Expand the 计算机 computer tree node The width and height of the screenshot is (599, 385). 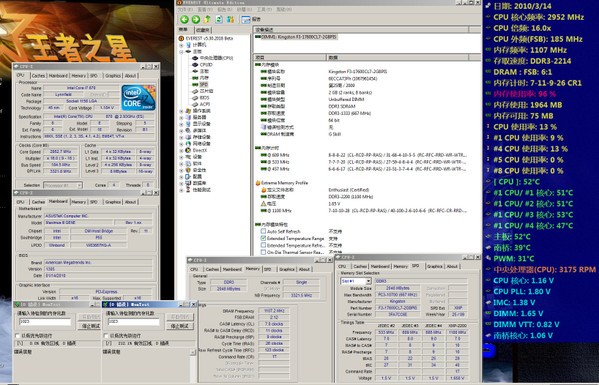click(x=181, y=45)
